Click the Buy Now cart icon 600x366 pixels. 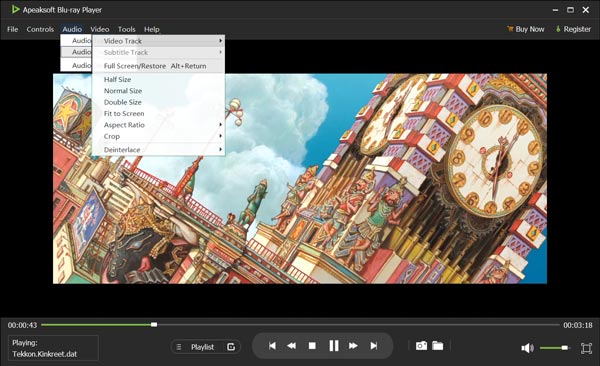pyautogui.click(x=510, y=29)
